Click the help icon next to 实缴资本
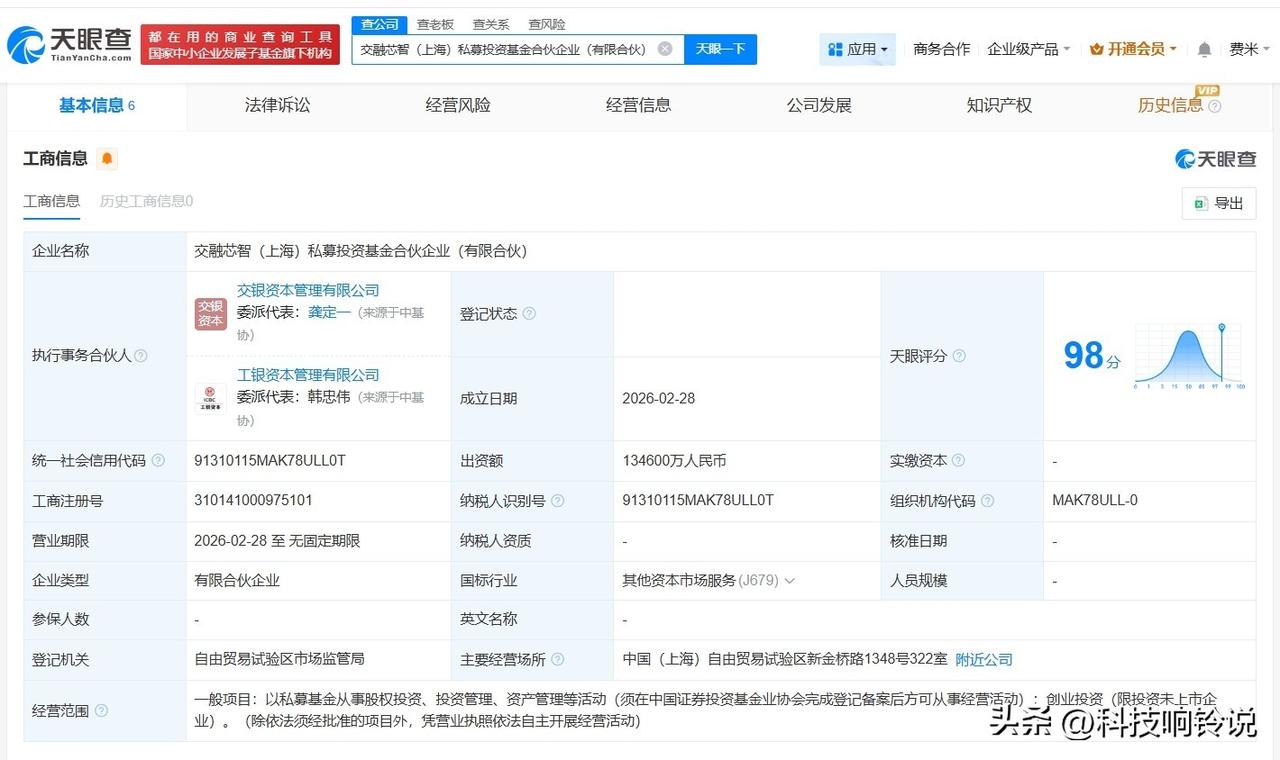The width and height of the screenshot is (1280, 760). click(958, 461)
